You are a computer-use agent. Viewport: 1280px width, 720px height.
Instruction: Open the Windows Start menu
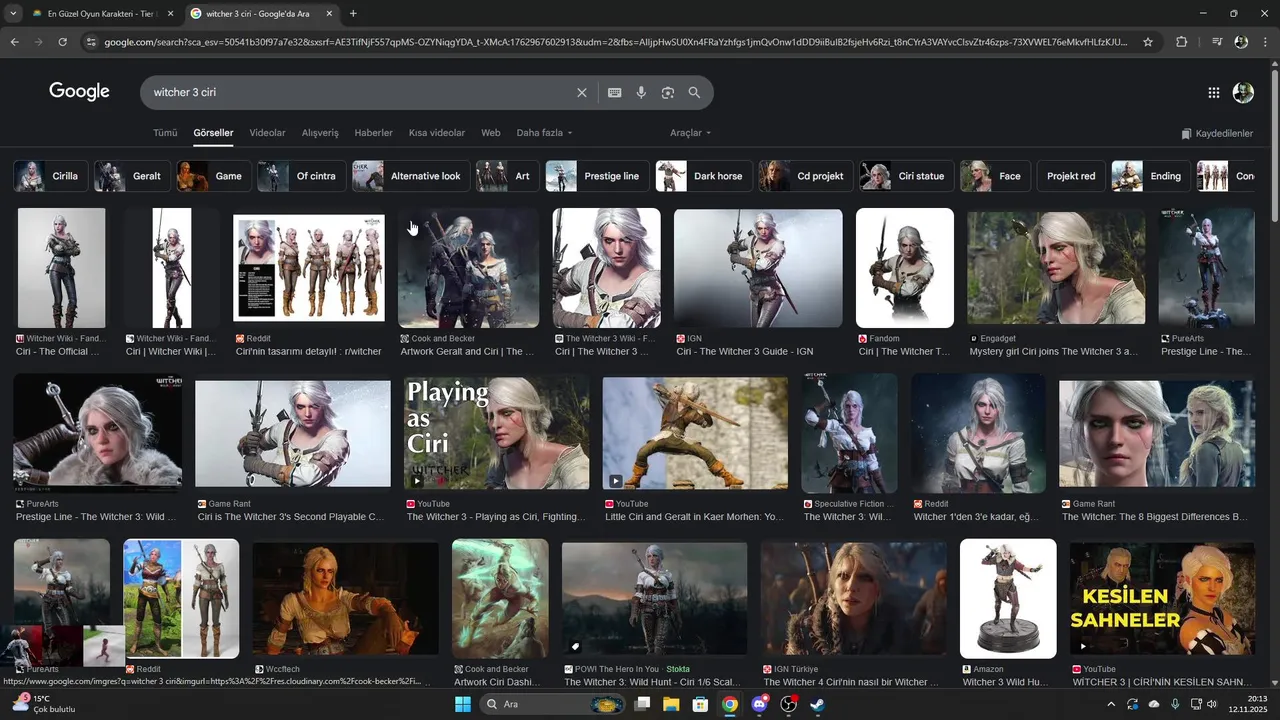[x=462, y=704]
